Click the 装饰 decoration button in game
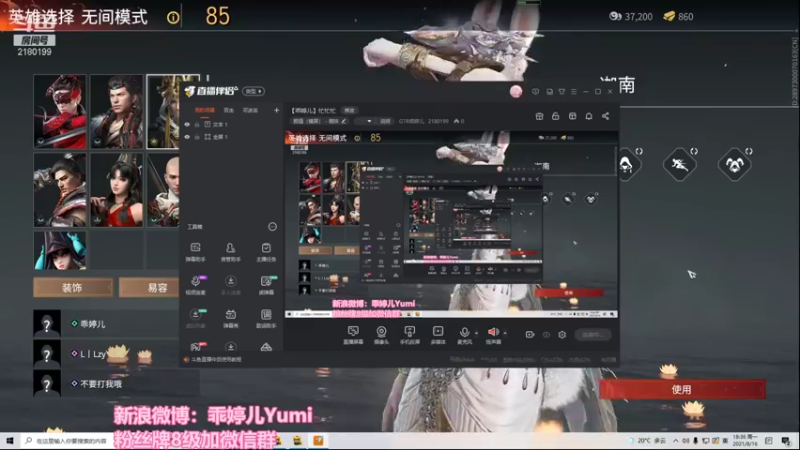Viewport: 800px width, 450px height. (72, 287)
